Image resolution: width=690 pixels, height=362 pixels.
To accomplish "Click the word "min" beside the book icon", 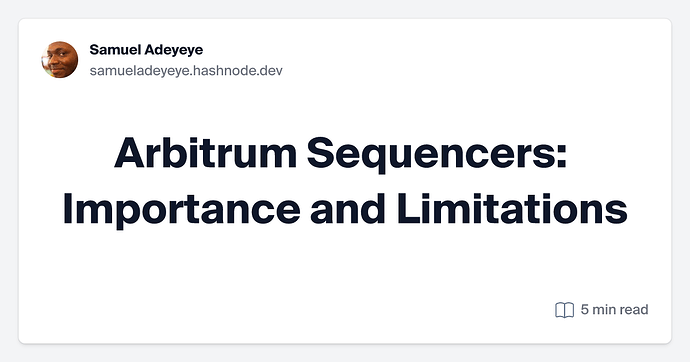I will coord(604,309).
